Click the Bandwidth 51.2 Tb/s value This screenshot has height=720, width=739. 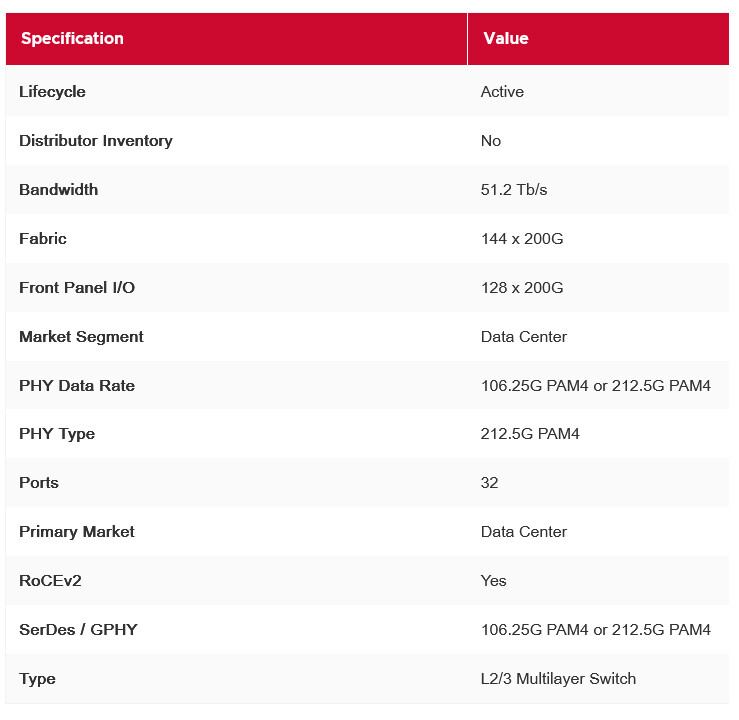tap(514, 189)
